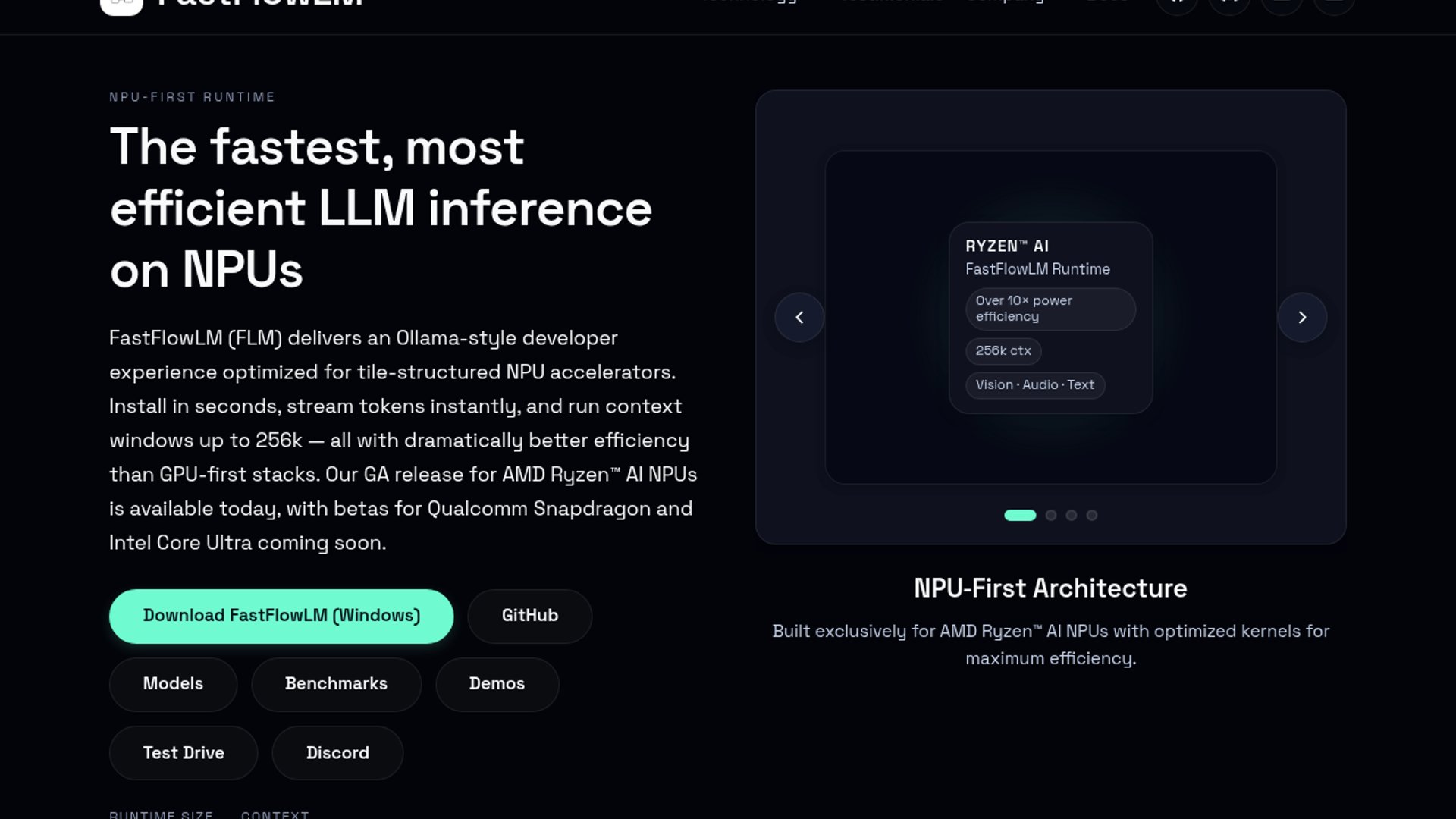Image resolution: width=1456 pixels, height=819 pixels.
Task: Click the rightmost circular header icon button
Action: [x=1334, y=5]
